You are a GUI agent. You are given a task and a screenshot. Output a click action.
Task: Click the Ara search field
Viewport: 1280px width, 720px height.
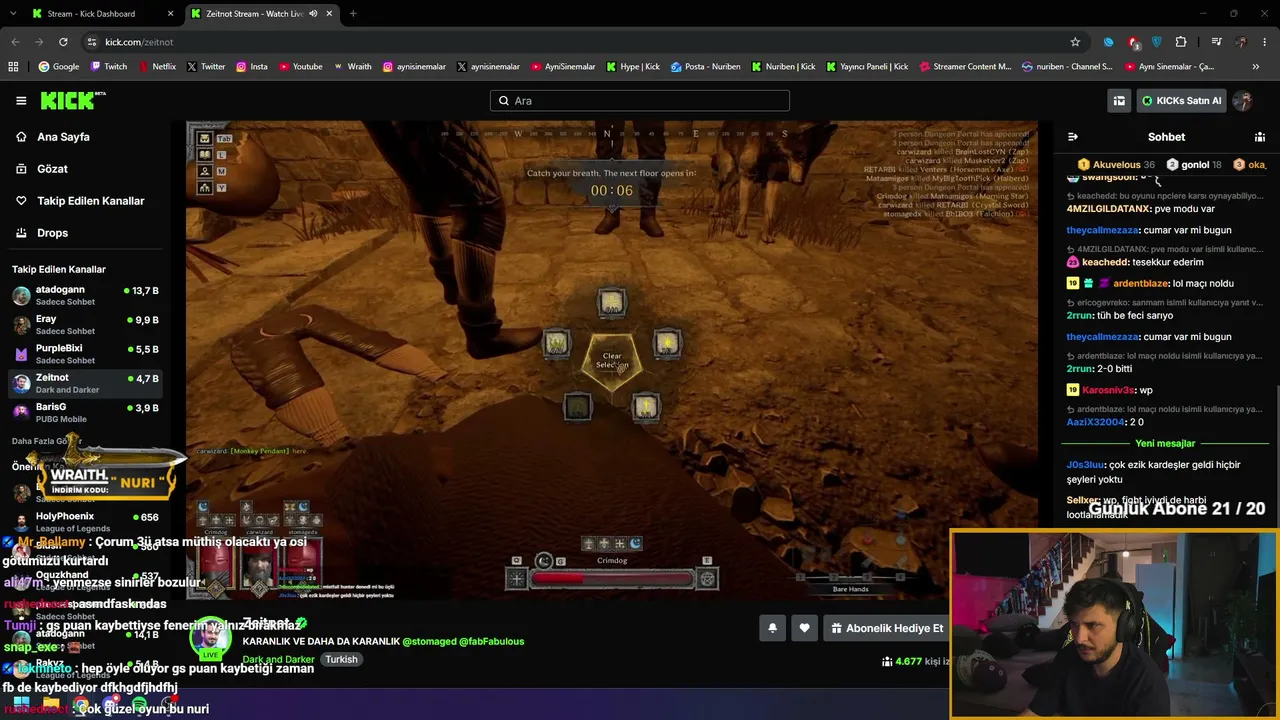[x=640, y=100]
